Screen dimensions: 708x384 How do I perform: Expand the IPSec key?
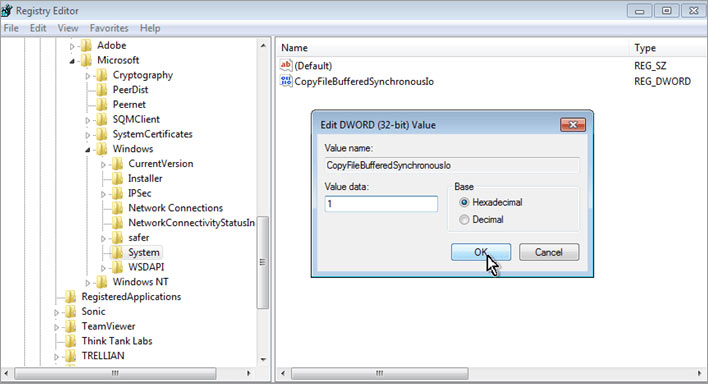tap(103, 194)
